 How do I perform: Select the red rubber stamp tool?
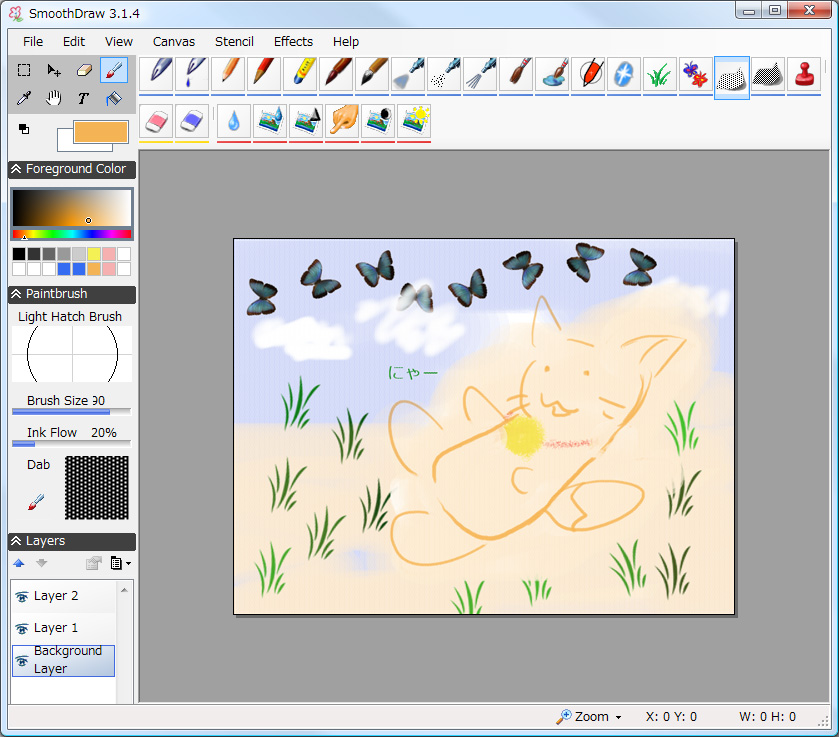tap(805, 75)
